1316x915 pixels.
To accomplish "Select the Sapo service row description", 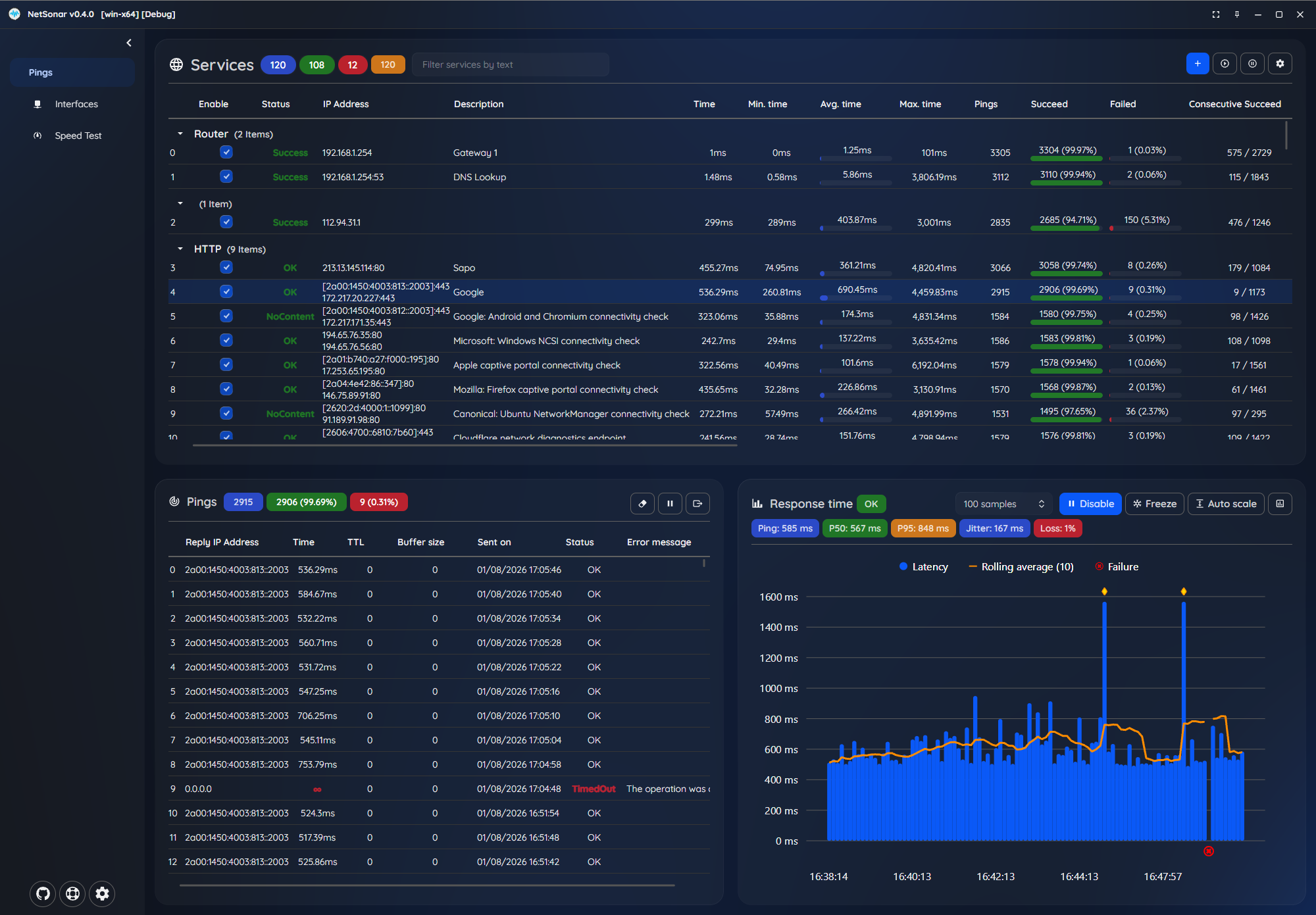I will coord(464,268).
